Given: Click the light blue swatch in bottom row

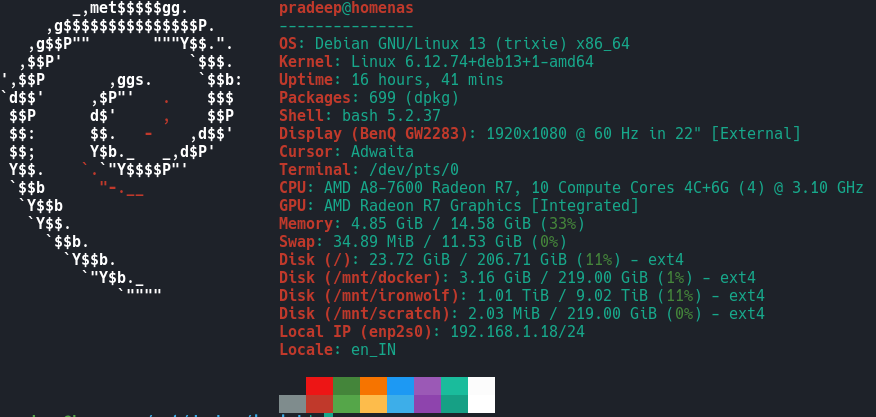Looking at the screenshot, I should [x=401, y=404].
